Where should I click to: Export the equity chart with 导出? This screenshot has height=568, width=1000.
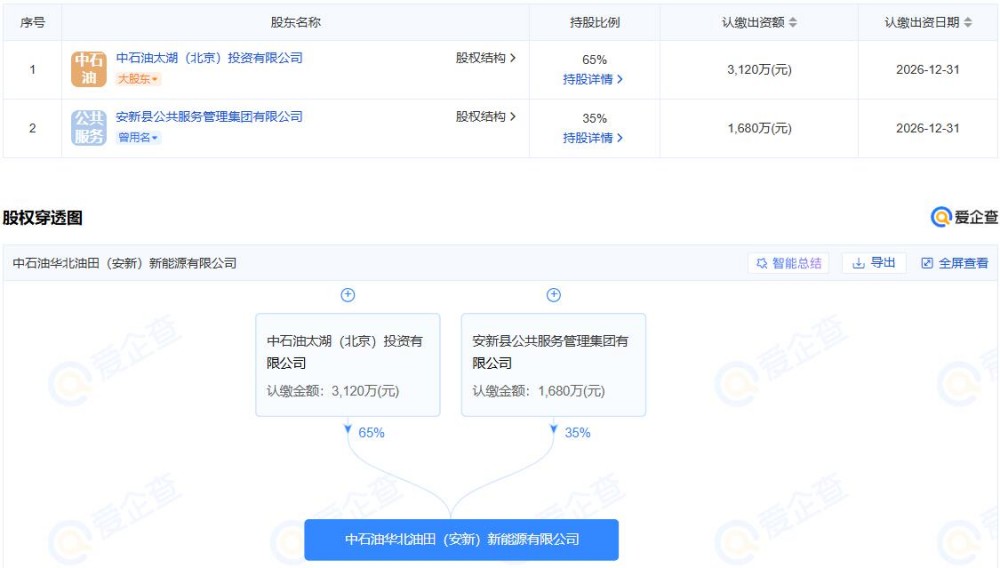pos(874,263)
